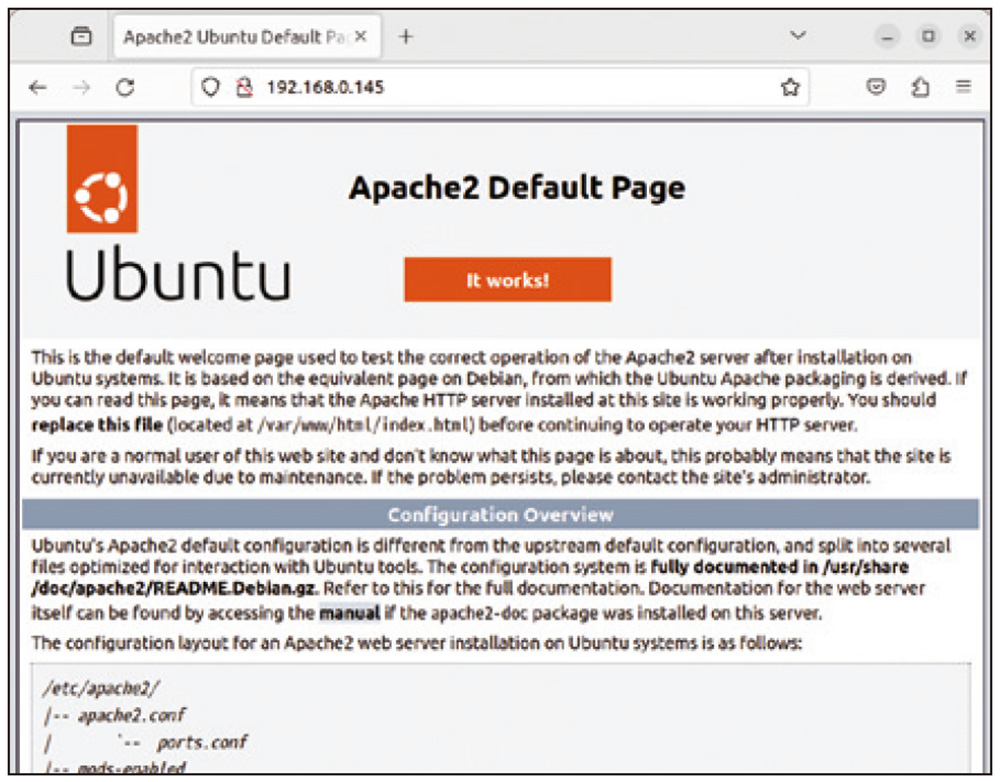Viewport: 1000px width, 782px height.
Task: Reload the page using the refresh icon
Action: click(124, 87)
